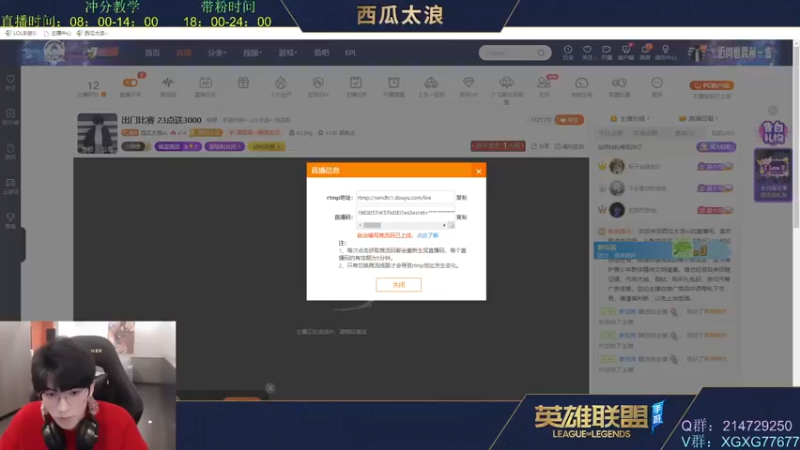This screenshot has width=800, height=450.
Task: Dismiss the bar below the video with X
Action: point(270,388)
